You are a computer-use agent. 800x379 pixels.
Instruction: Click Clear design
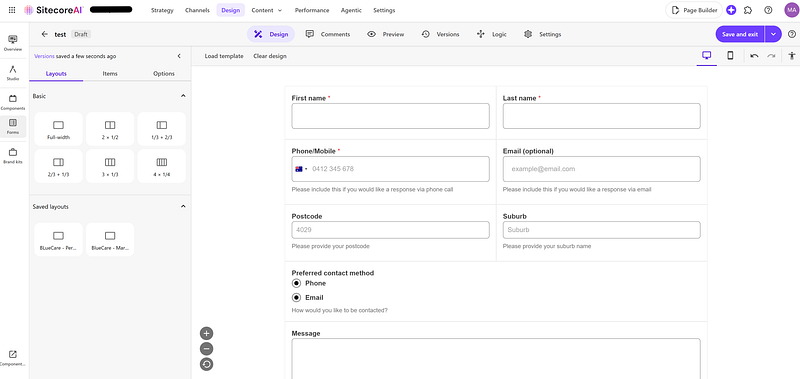click(x=270, y=56)
